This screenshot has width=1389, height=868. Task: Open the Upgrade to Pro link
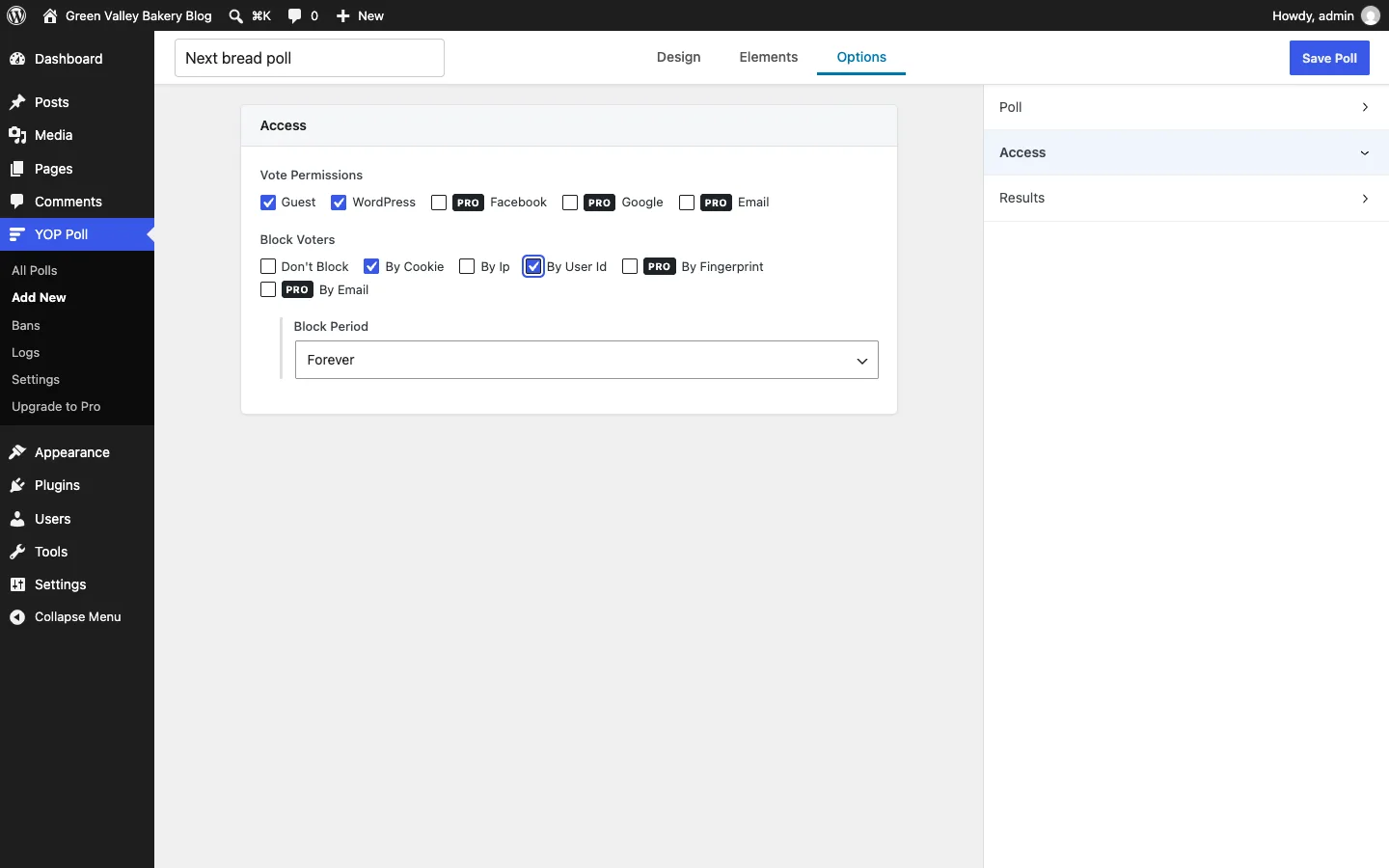[56, 406]
